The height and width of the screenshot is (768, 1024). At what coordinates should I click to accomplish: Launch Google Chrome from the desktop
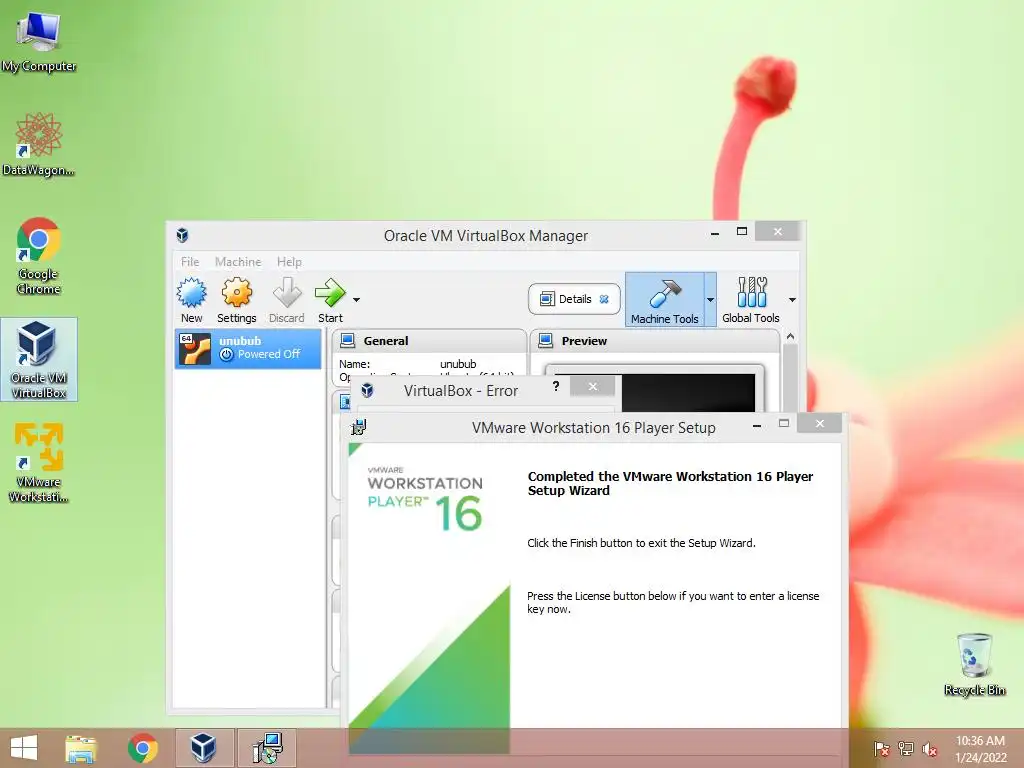[x=39, y=256]
